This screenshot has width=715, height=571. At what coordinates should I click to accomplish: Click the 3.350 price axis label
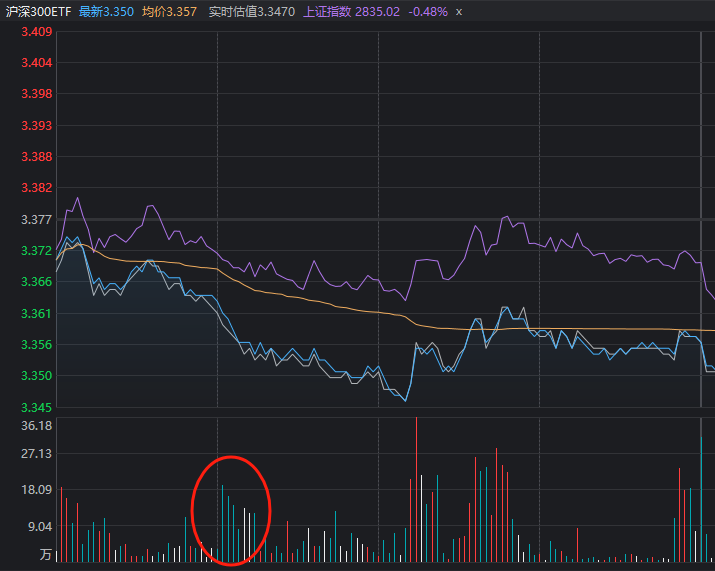pos(37,375)
